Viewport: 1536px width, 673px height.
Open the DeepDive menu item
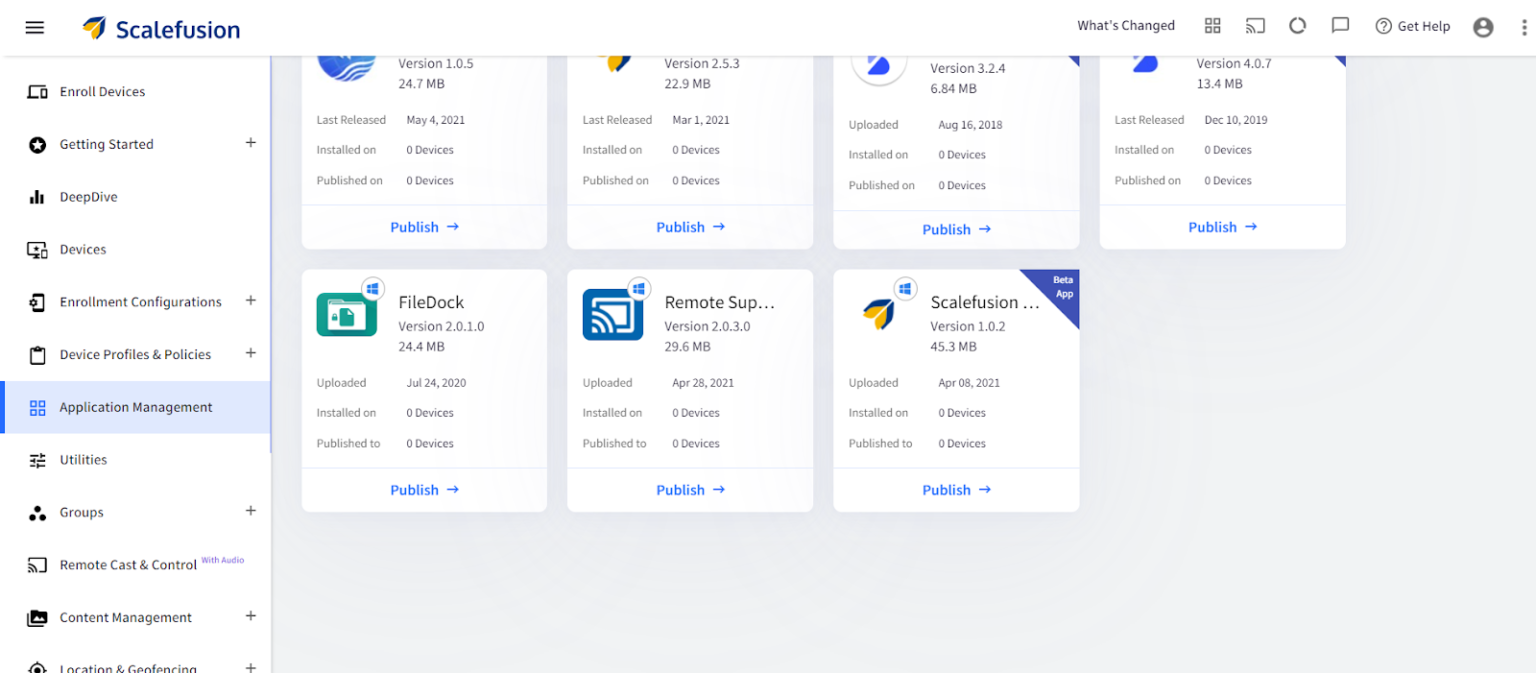click(x=88, y=197)
